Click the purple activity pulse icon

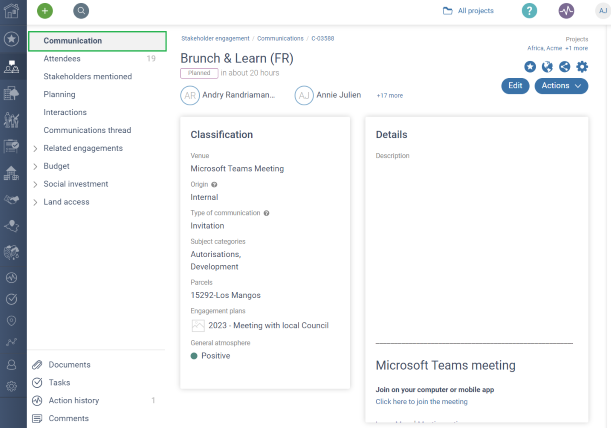pos(566,11)
